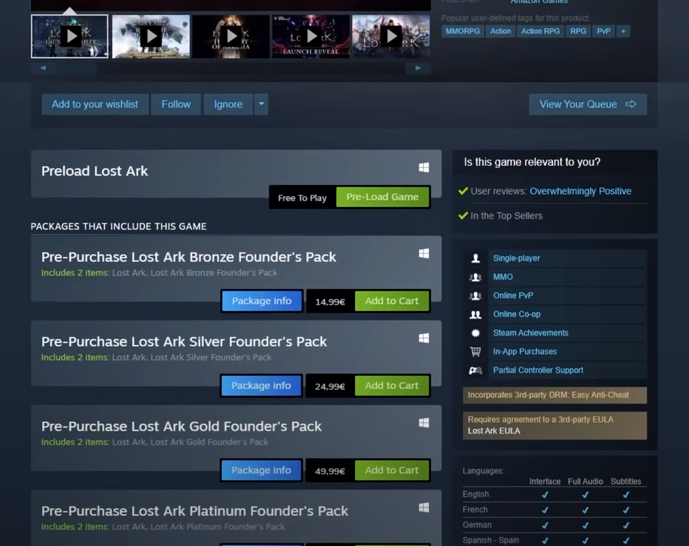
Task: Click the 14,99€ price label
Action: [x=330, y=302]
